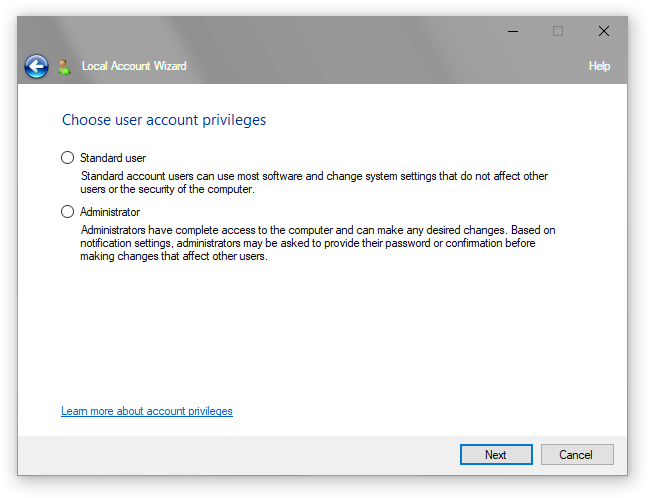Image resolution: width=650 pixels, height=498 pixels.
Task: Click the Standard account users description paragraph
Action: (314, 183)
